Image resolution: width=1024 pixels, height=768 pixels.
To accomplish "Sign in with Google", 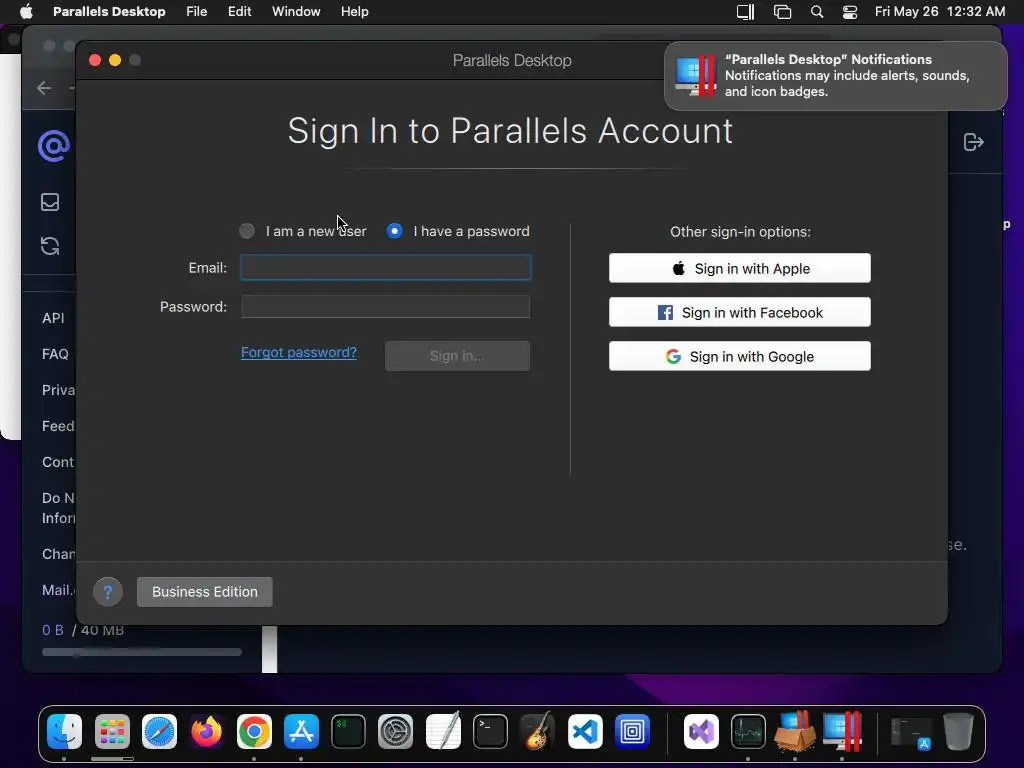I will [x=740, y=357].
